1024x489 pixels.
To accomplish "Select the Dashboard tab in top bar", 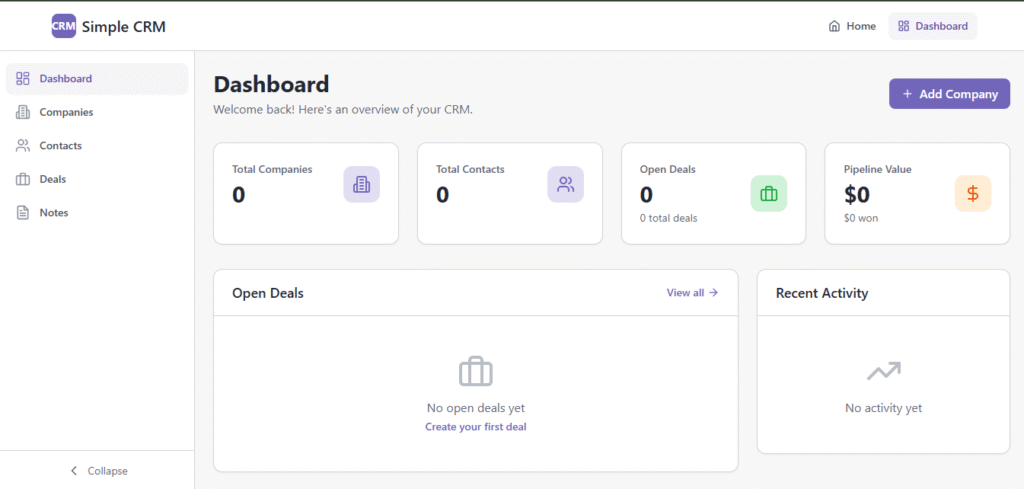I will [932, 26].
